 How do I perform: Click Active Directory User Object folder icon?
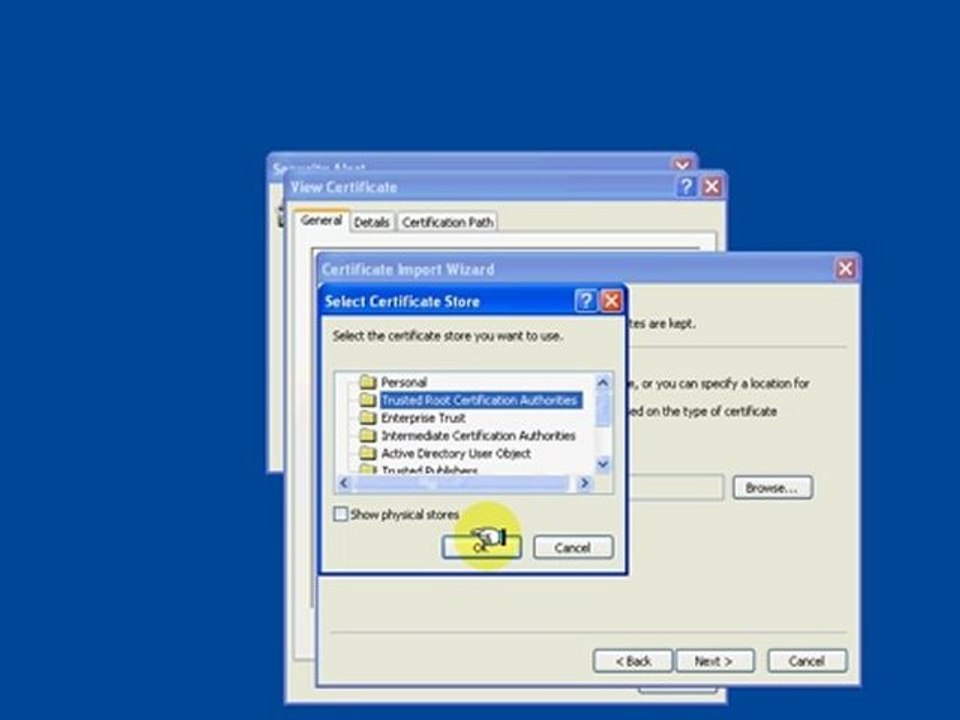[x=367, y=454]
